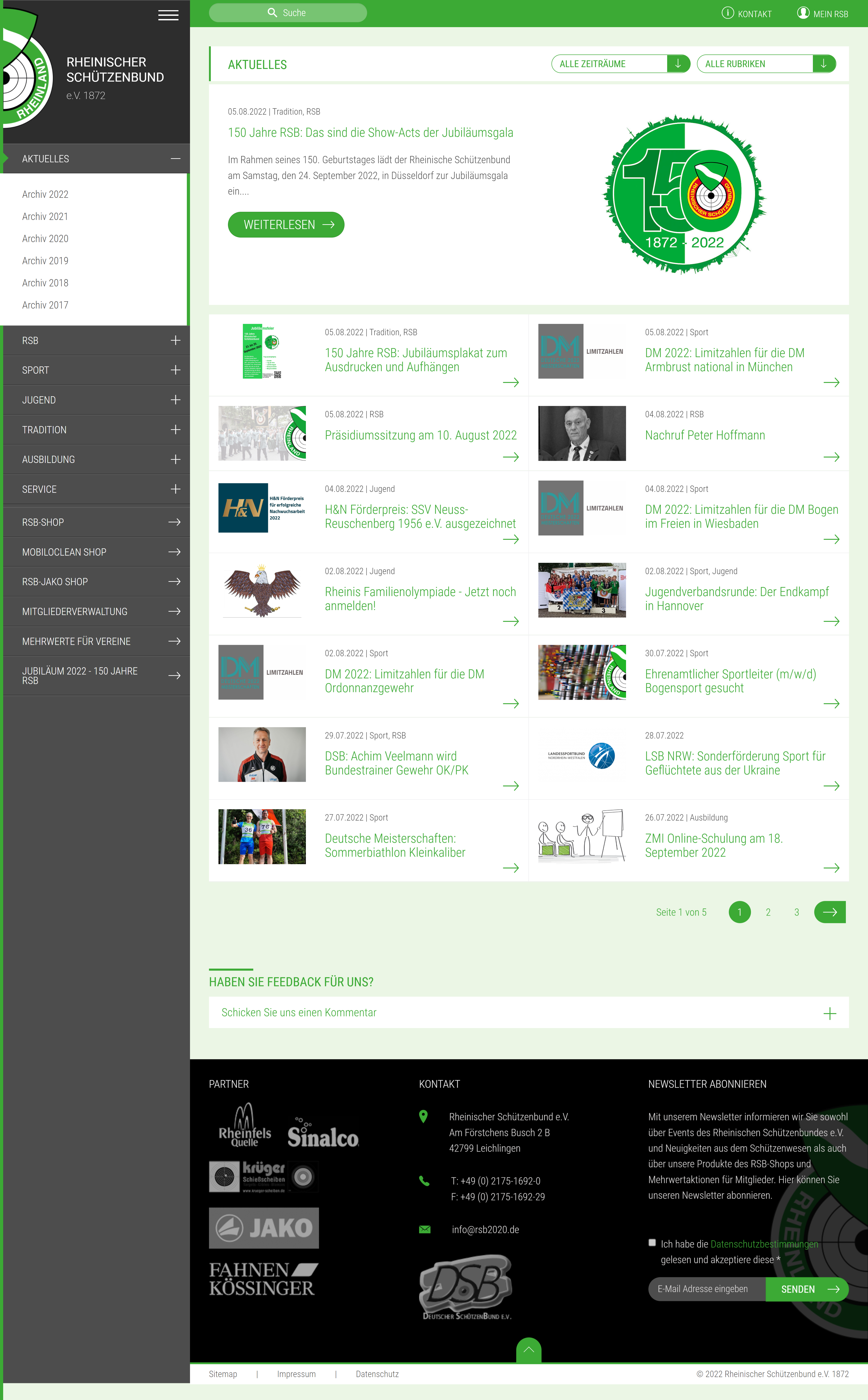The image size is (868, 1400).
Task: Click arrow for Jubiläumsplakat article
Action: tap(510, 382)
